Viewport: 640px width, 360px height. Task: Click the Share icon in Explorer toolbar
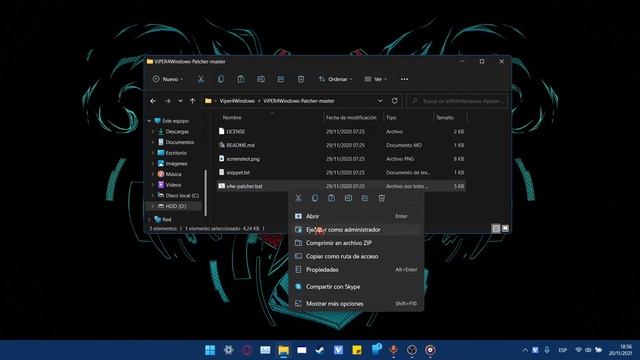(281, 79)
